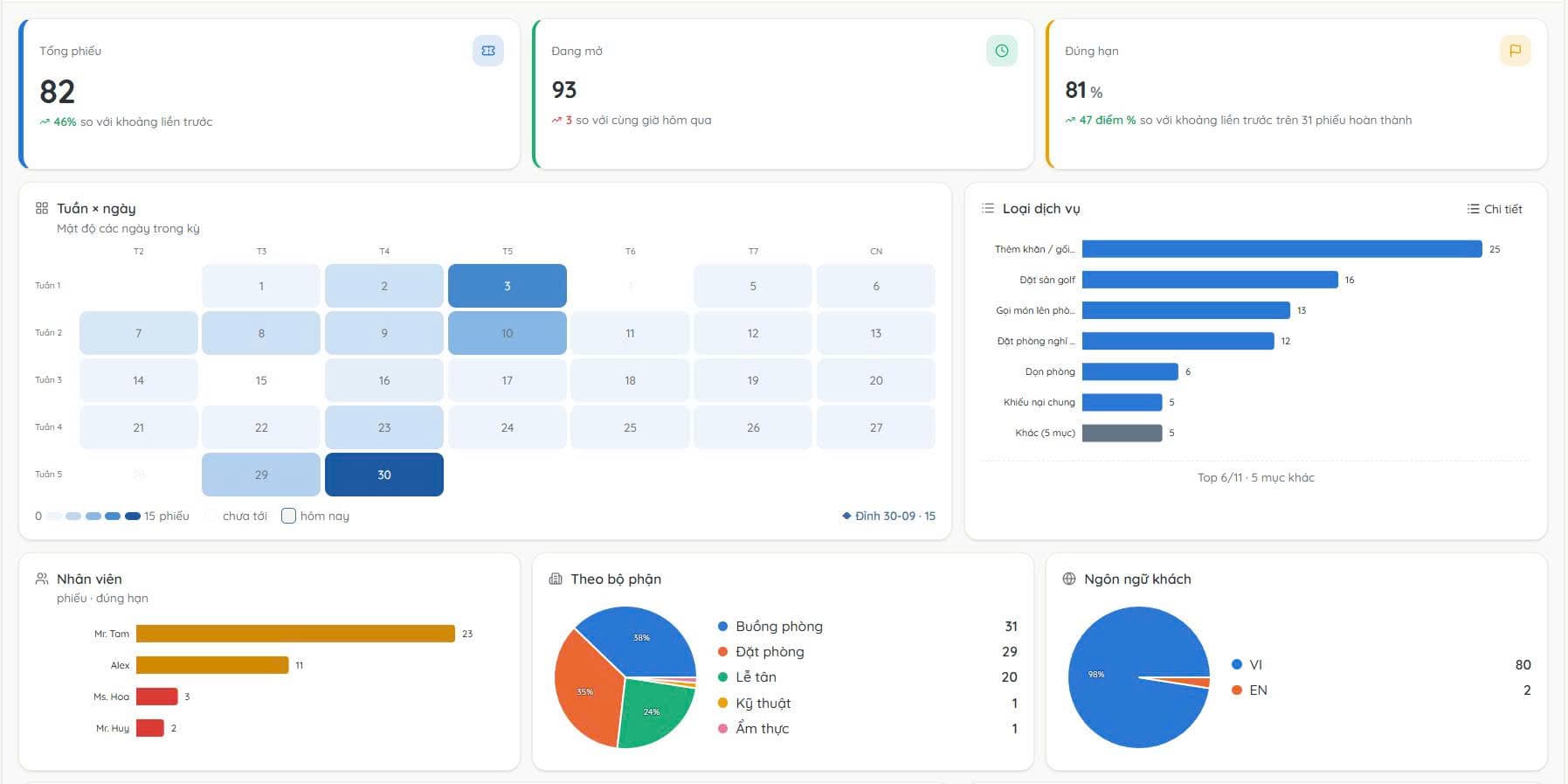Viewport: 1568px width, 784px height.
Task: Click Buồng phòng legend color dot
Action: tap(722, 627)
